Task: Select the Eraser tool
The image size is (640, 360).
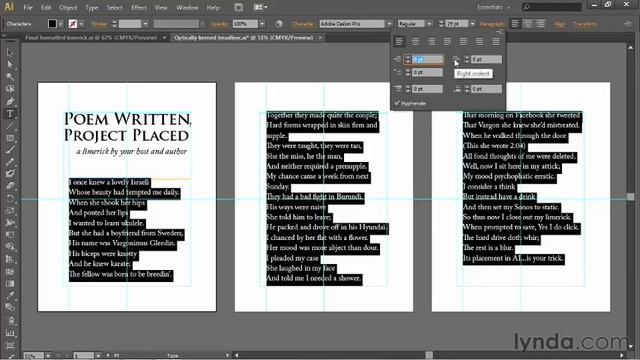Action: click(x=10, y=186)
